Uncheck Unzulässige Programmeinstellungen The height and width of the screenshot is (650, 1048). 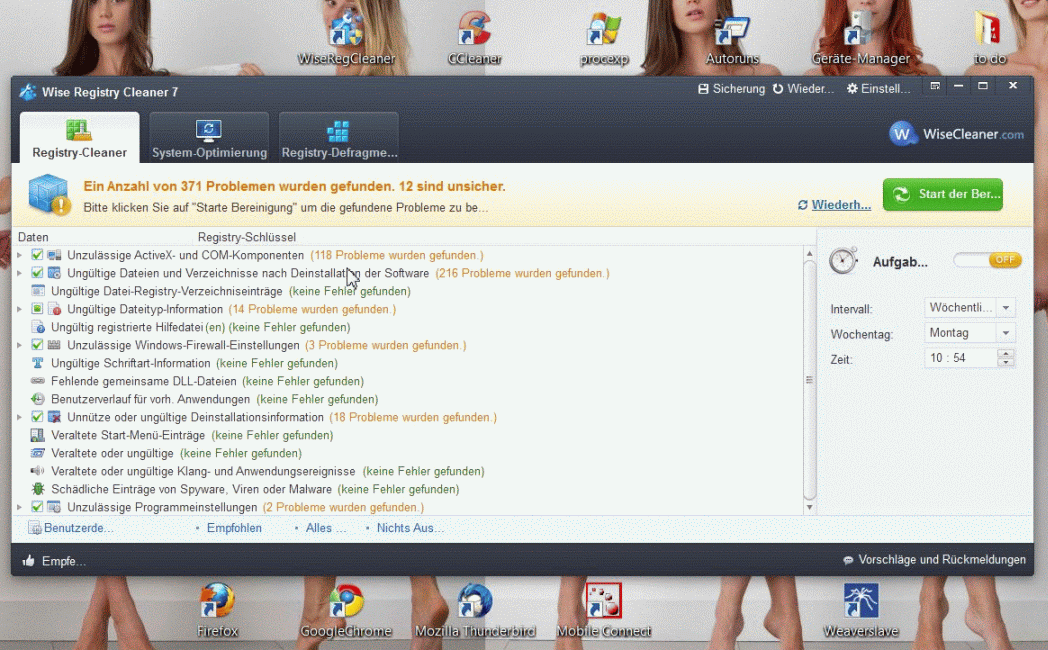(37, 508)
